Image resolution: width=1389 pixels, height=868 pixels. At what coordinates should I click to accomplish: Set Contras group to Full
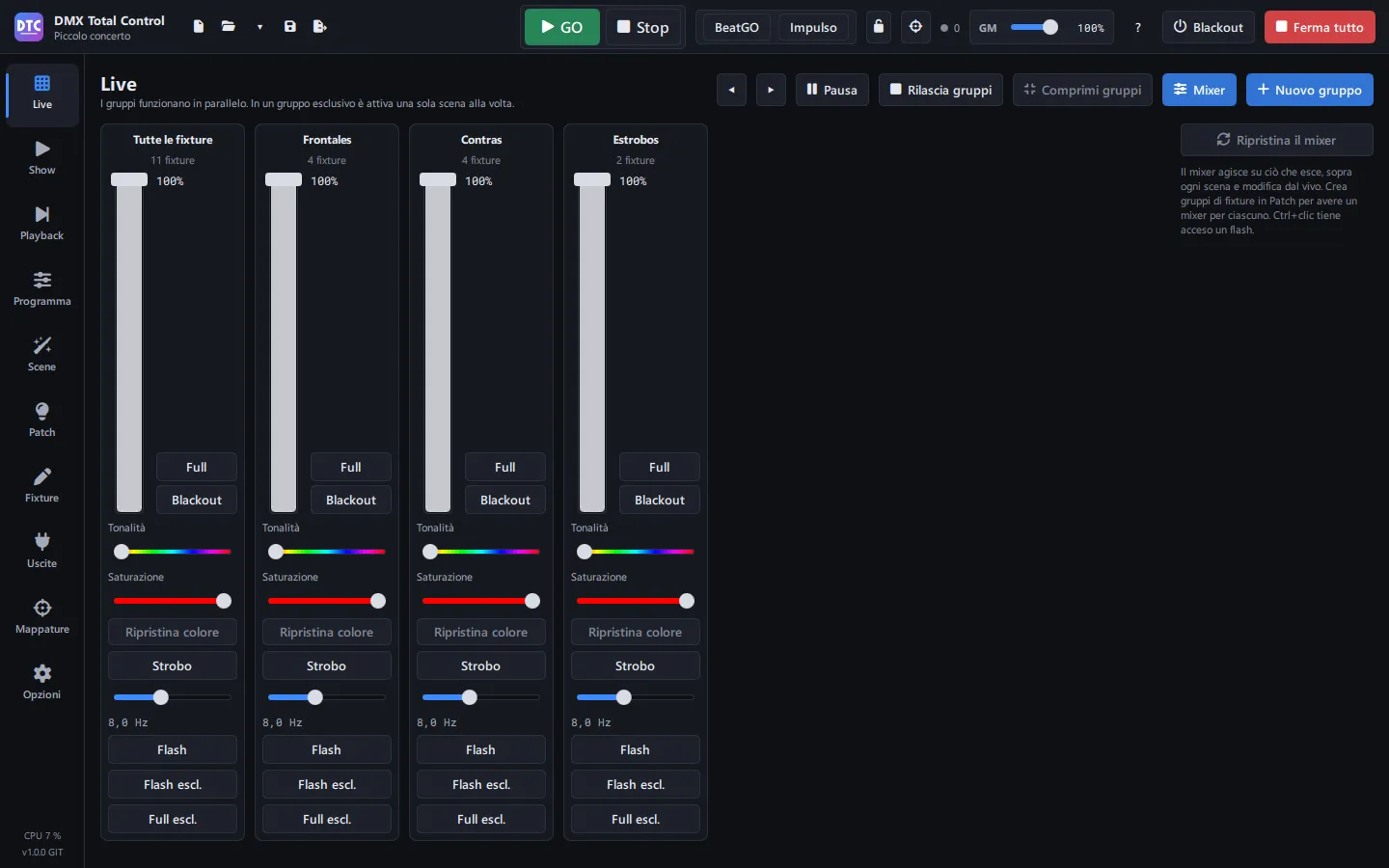pyautogui.click(x=505, y=467)
